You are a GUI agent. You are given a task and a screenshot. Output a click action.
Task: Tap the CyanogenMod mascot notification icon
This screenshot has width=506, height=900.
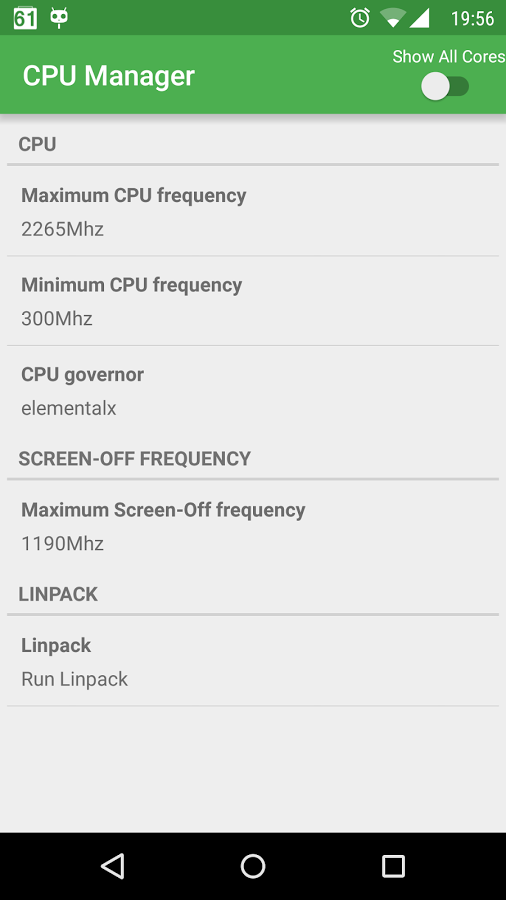click(59, 18)
